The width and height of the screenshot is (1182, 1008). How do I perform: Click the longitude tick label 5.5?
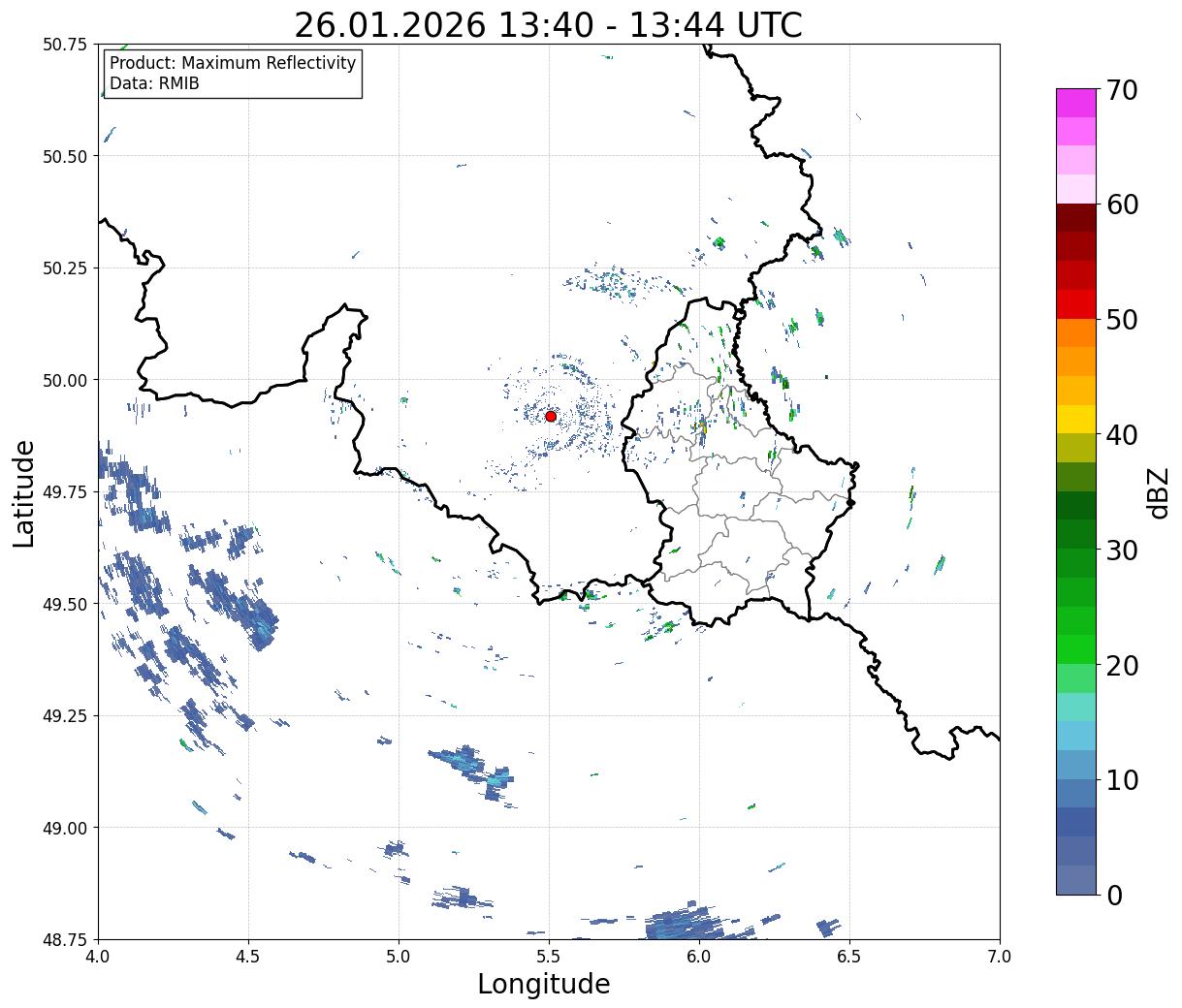[549, 957]
